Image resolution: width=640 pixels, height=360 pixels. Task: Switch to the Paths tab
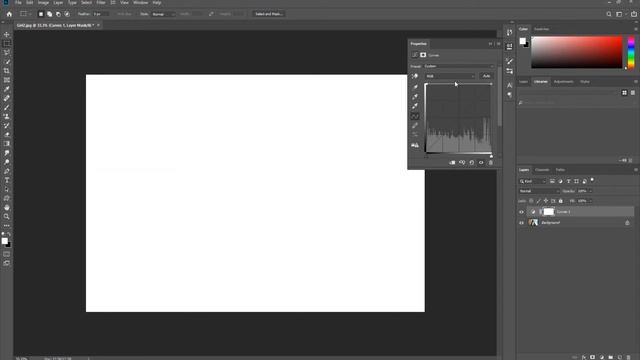click(560, 170)
